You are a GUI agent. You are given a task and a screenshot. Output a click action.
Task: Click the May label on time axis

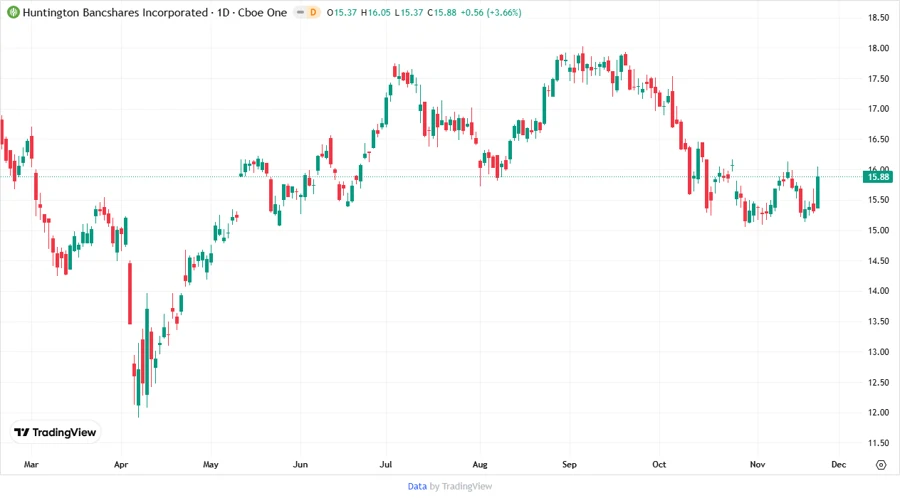pyautogui.click(x=211, y=464)
